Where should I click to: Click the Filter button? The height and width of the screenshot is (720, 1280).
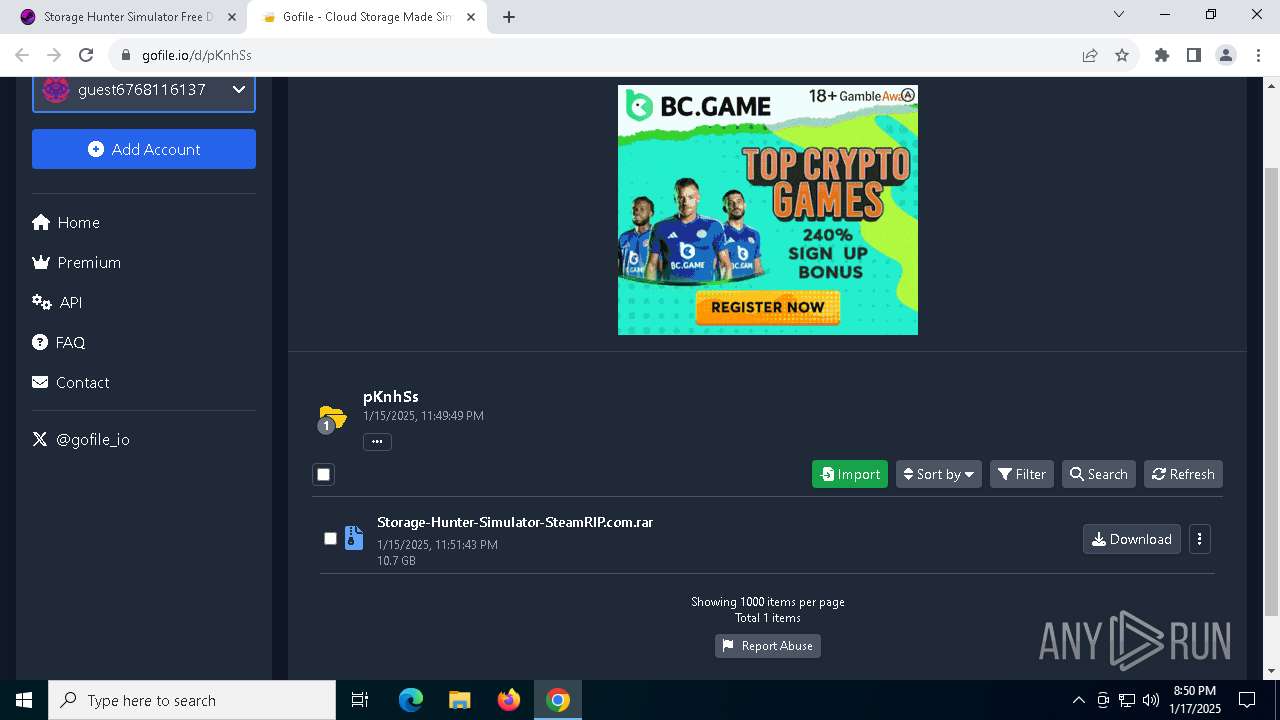(1022, 474)
